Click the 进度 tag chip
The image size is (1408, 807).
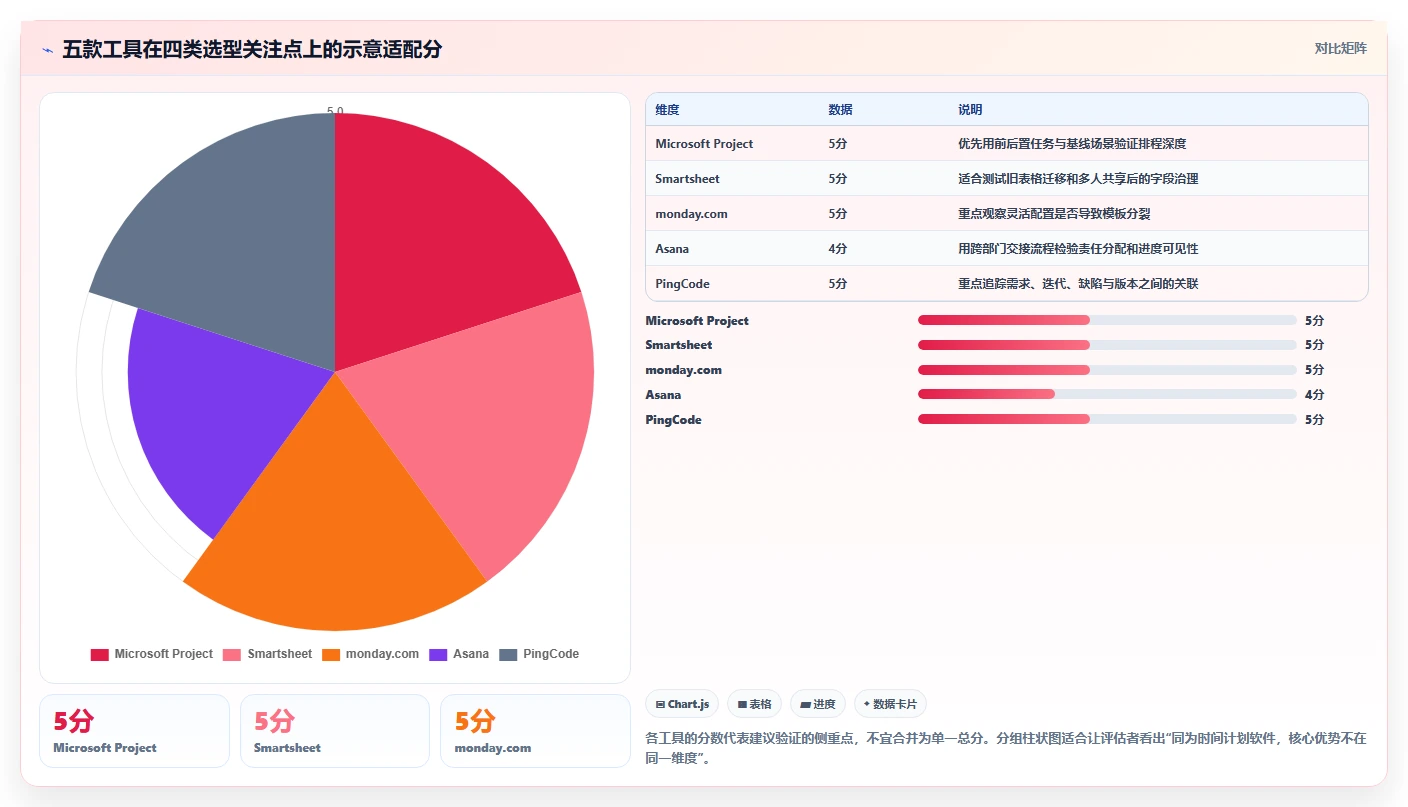point(817,704)
